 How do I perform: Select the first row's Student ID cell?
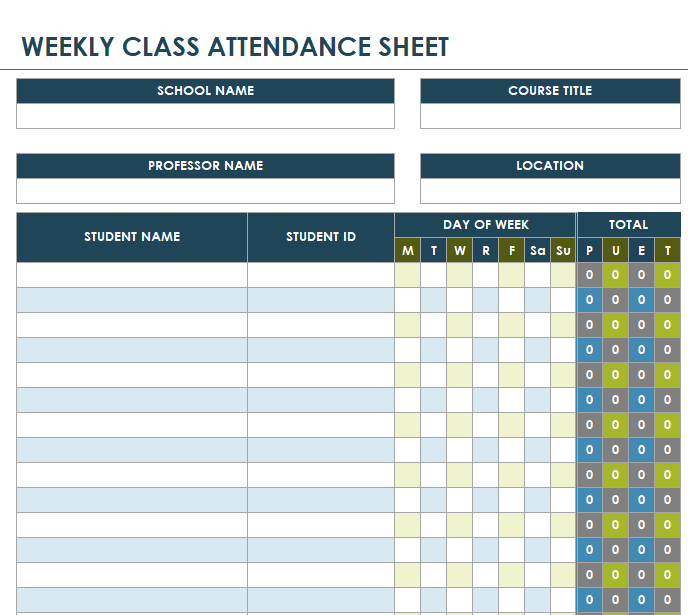321,275
